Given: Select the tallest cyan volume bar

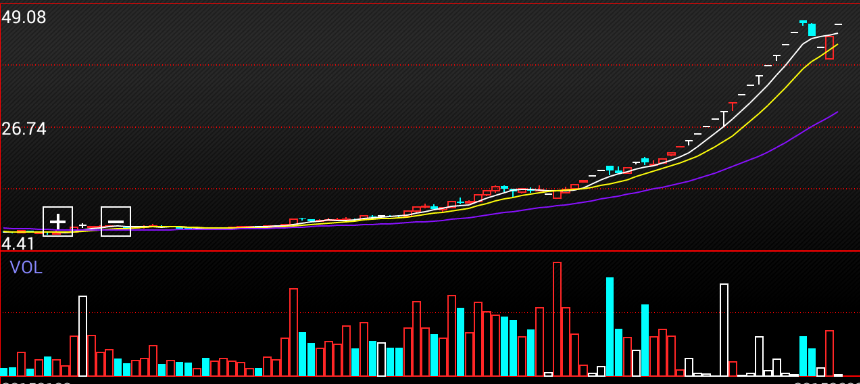Looking at the screenshot, I should pyautogui.click(x=610, y=327).
